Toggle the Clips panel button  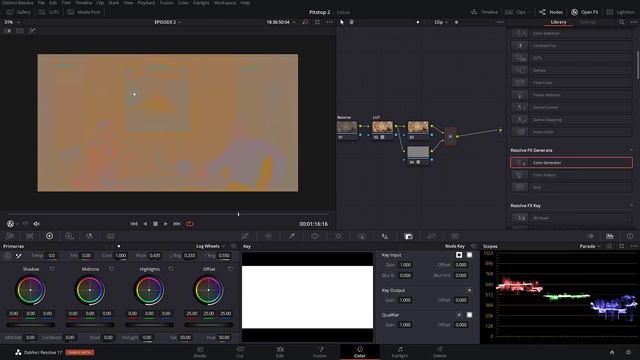516,12
